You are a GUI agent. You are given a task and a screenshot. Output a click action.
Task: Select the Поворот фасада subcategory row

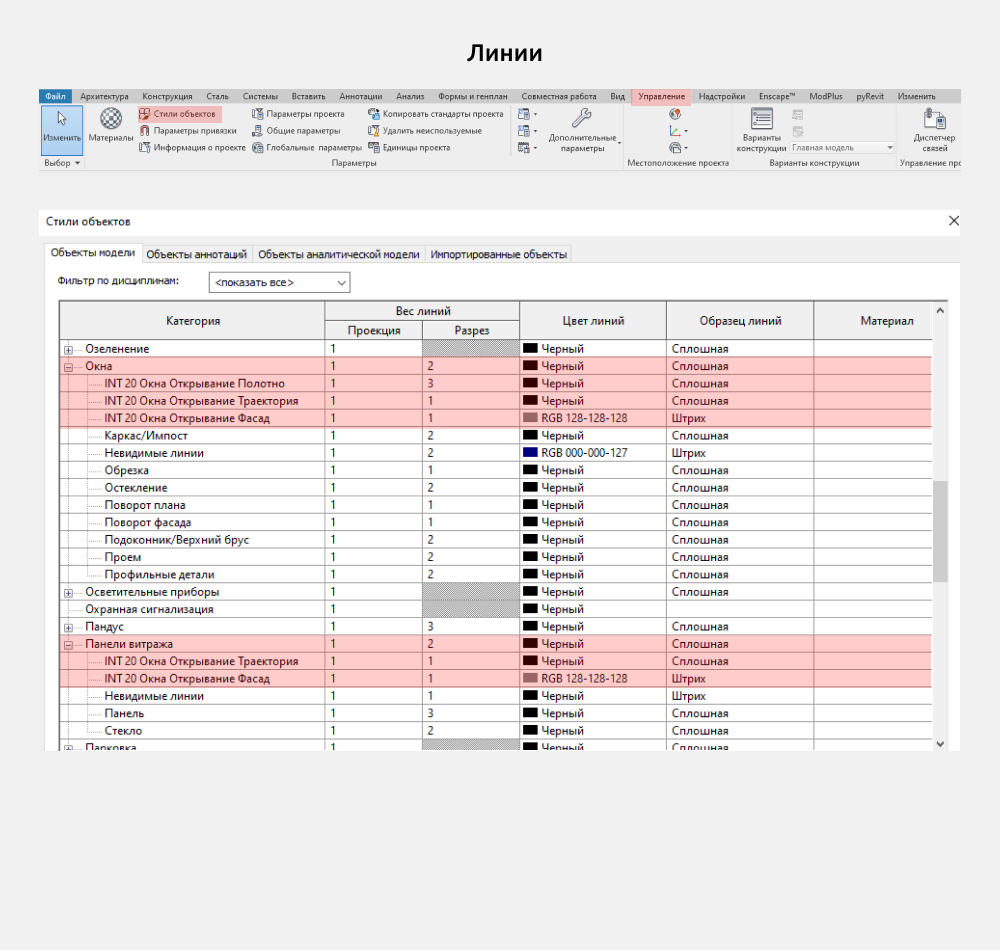point(496,522)
